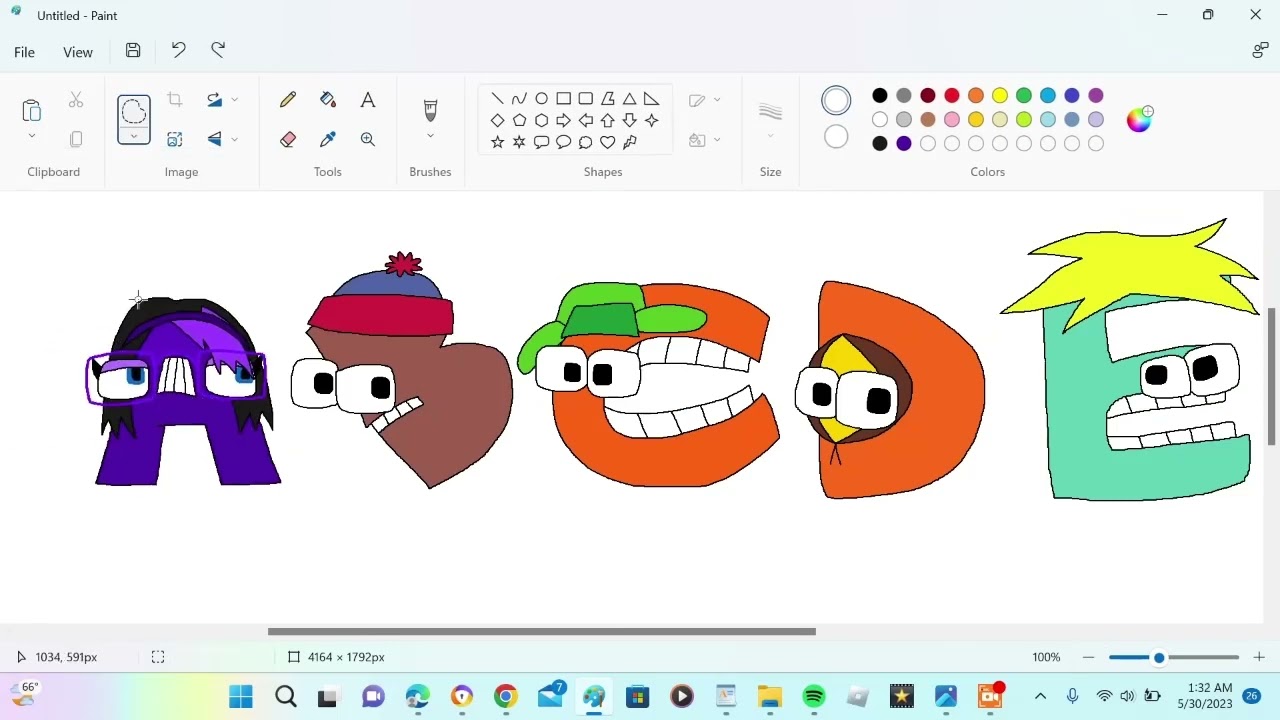Click the Cut scissors icon
The image size is (1280, 720).
(x=76, y=100)
